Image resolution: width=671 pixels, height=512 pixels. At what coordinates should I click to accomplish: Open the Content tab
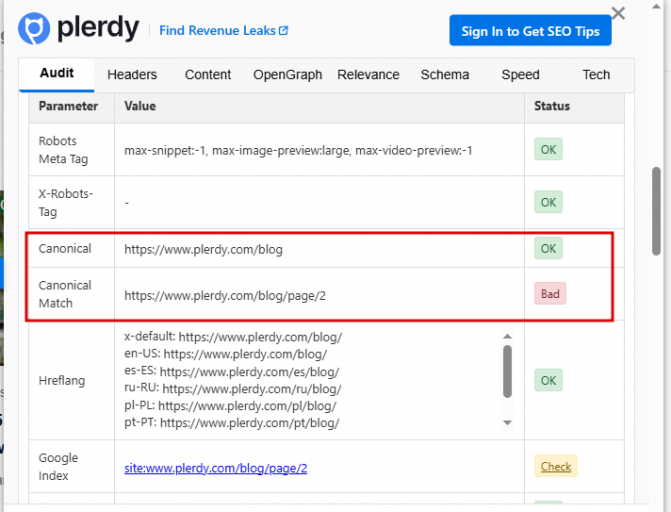tap(208, 75)
